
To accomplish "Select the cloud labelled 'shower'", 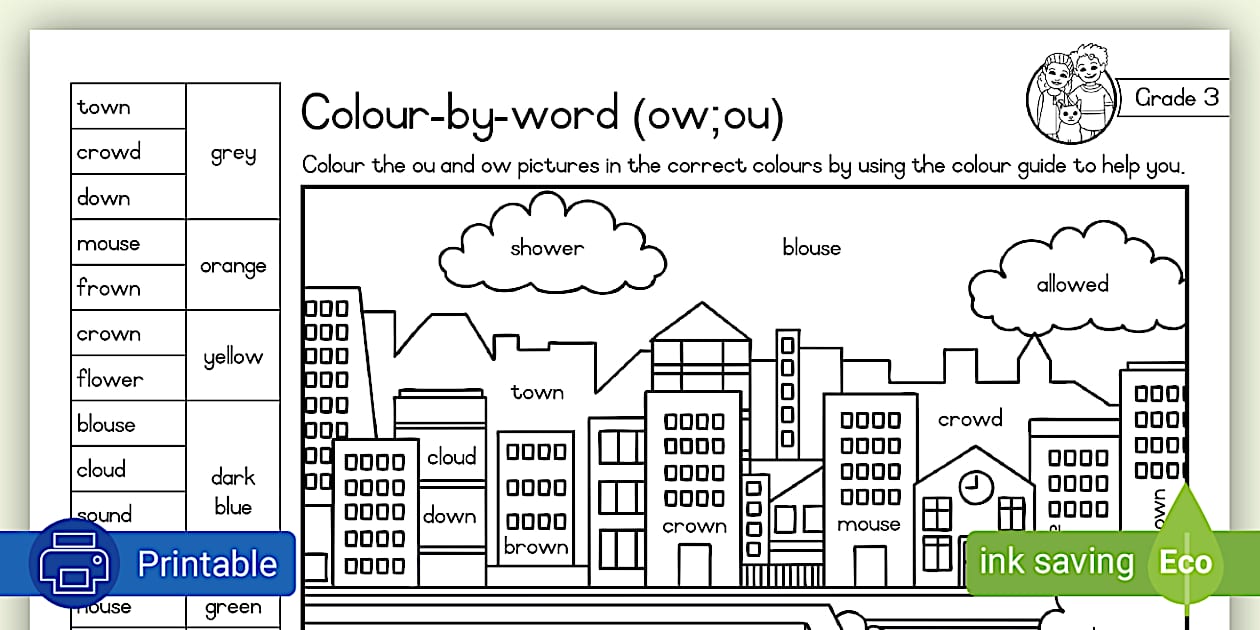I will point(546,247).
